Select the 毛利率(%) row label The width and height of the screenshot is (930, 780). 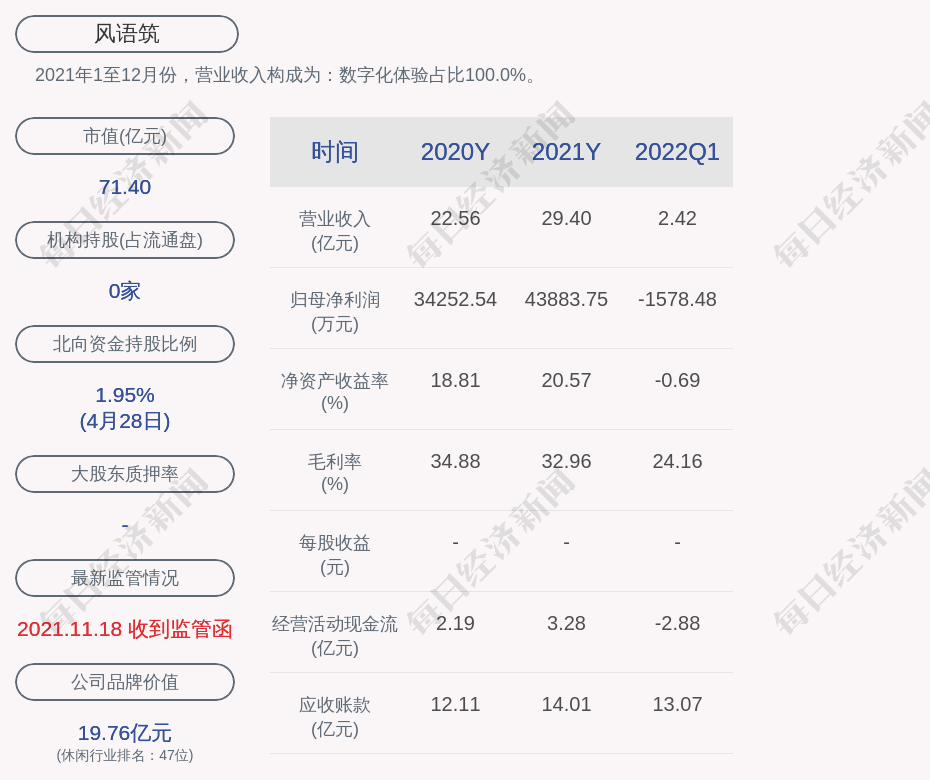[335, 473]
